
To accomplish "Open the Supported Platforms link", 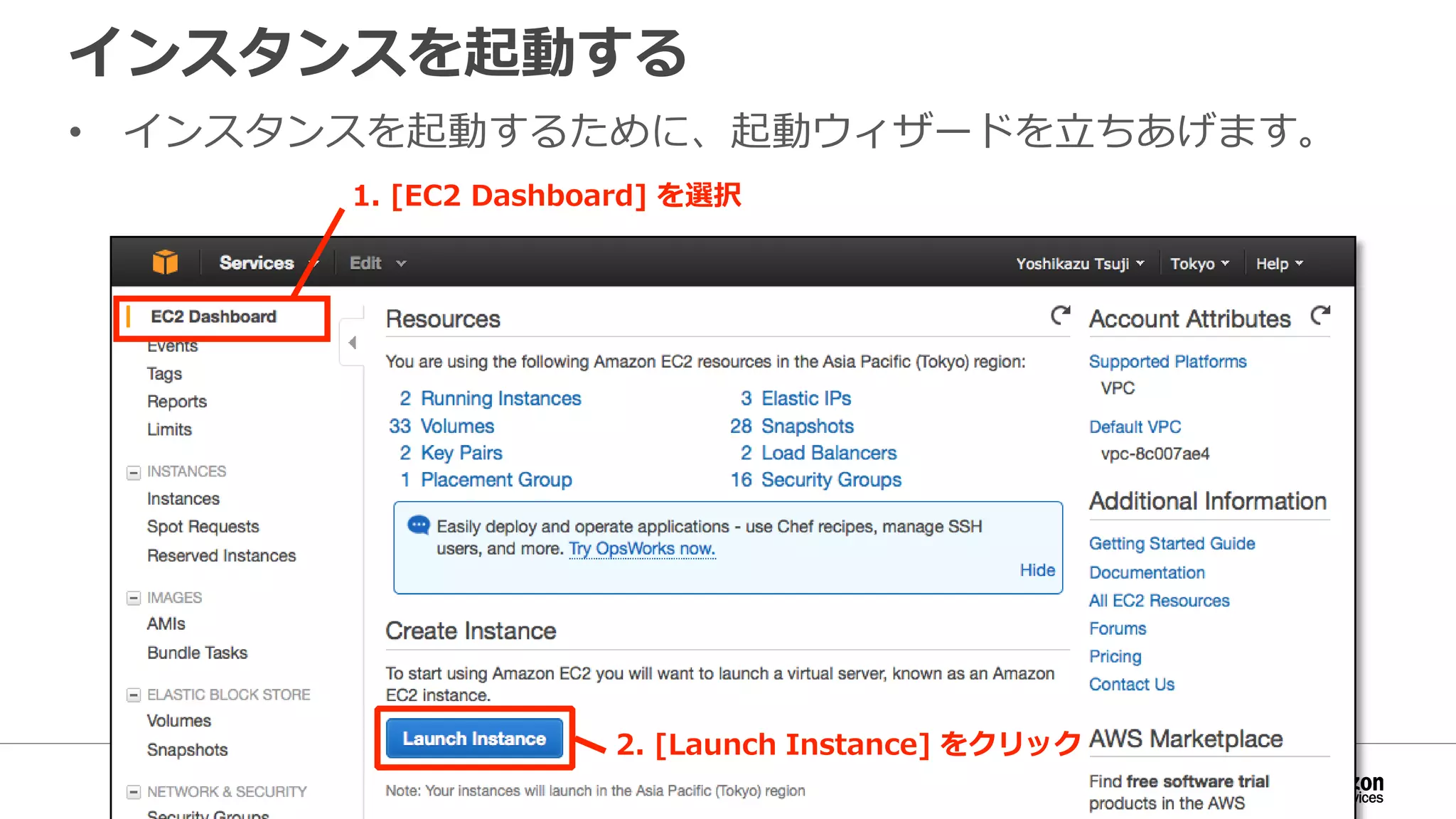I will (1167, 361).
